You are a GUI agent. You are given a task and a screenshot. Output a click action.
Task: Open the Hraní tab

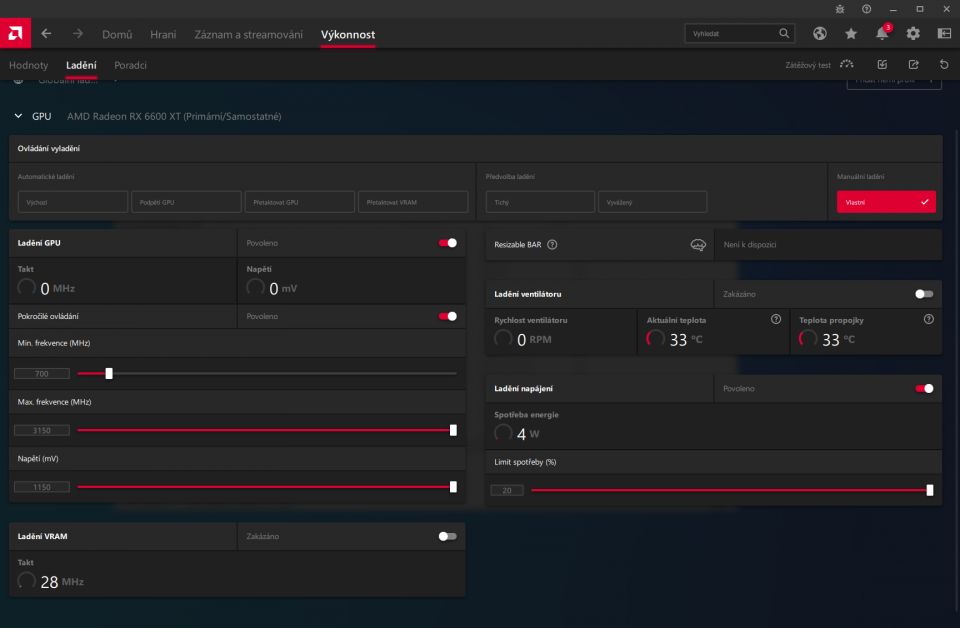163,34
